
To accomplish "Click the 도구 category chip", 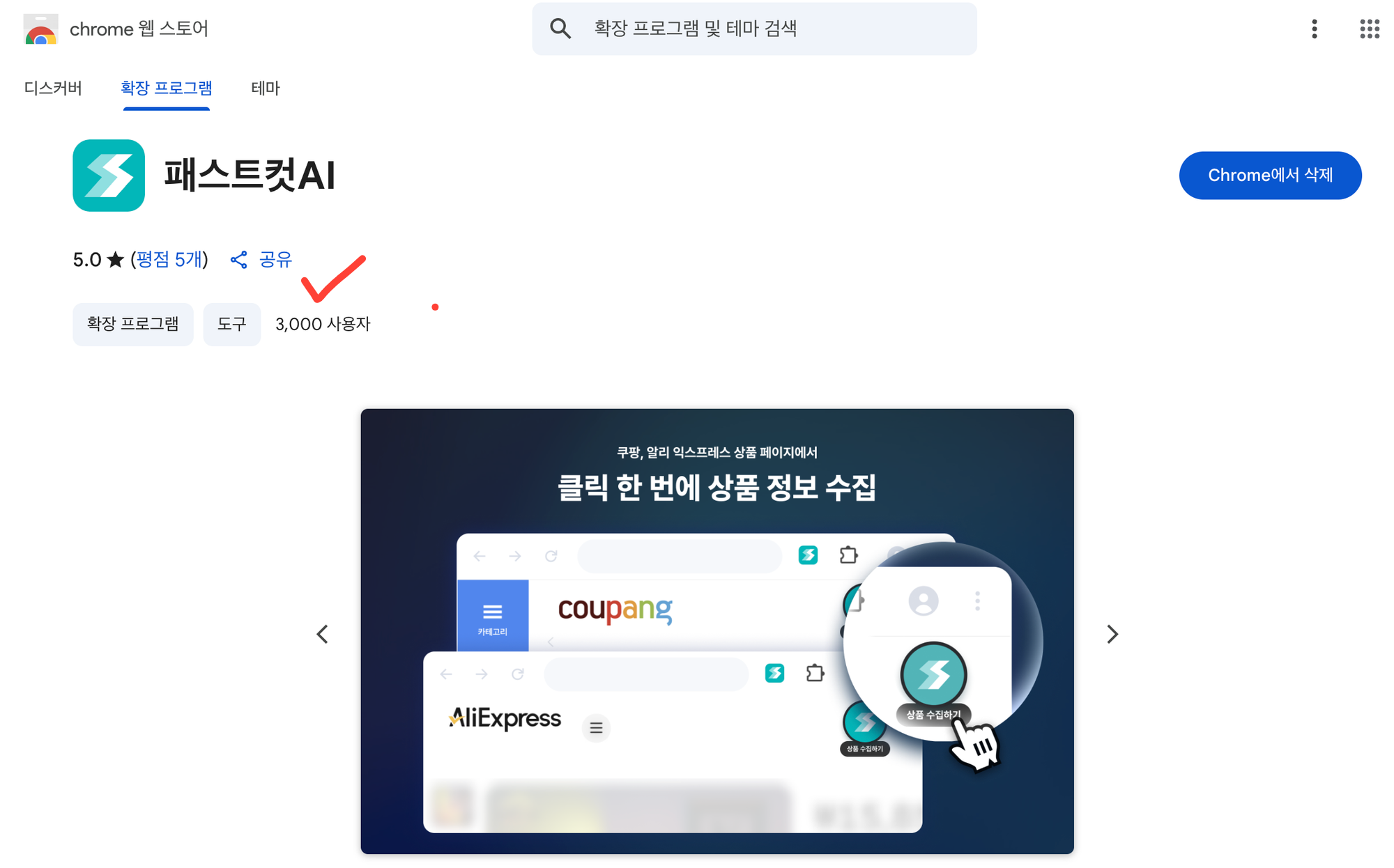I will click(232, 324).
